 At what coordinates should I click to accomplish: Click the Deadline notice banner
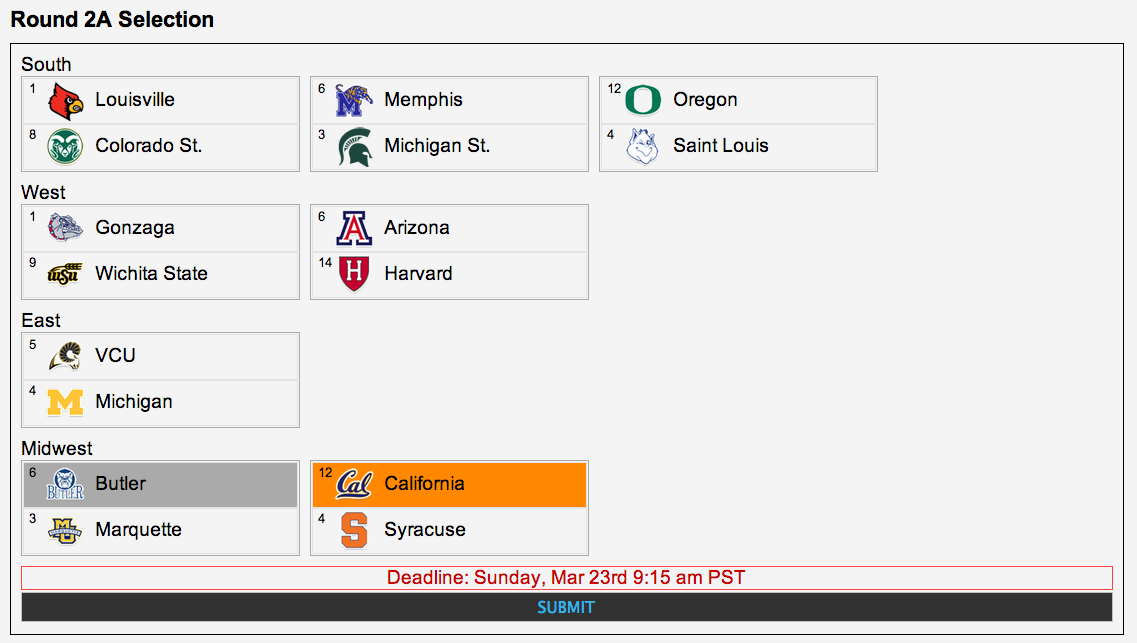tap(566, 578)
